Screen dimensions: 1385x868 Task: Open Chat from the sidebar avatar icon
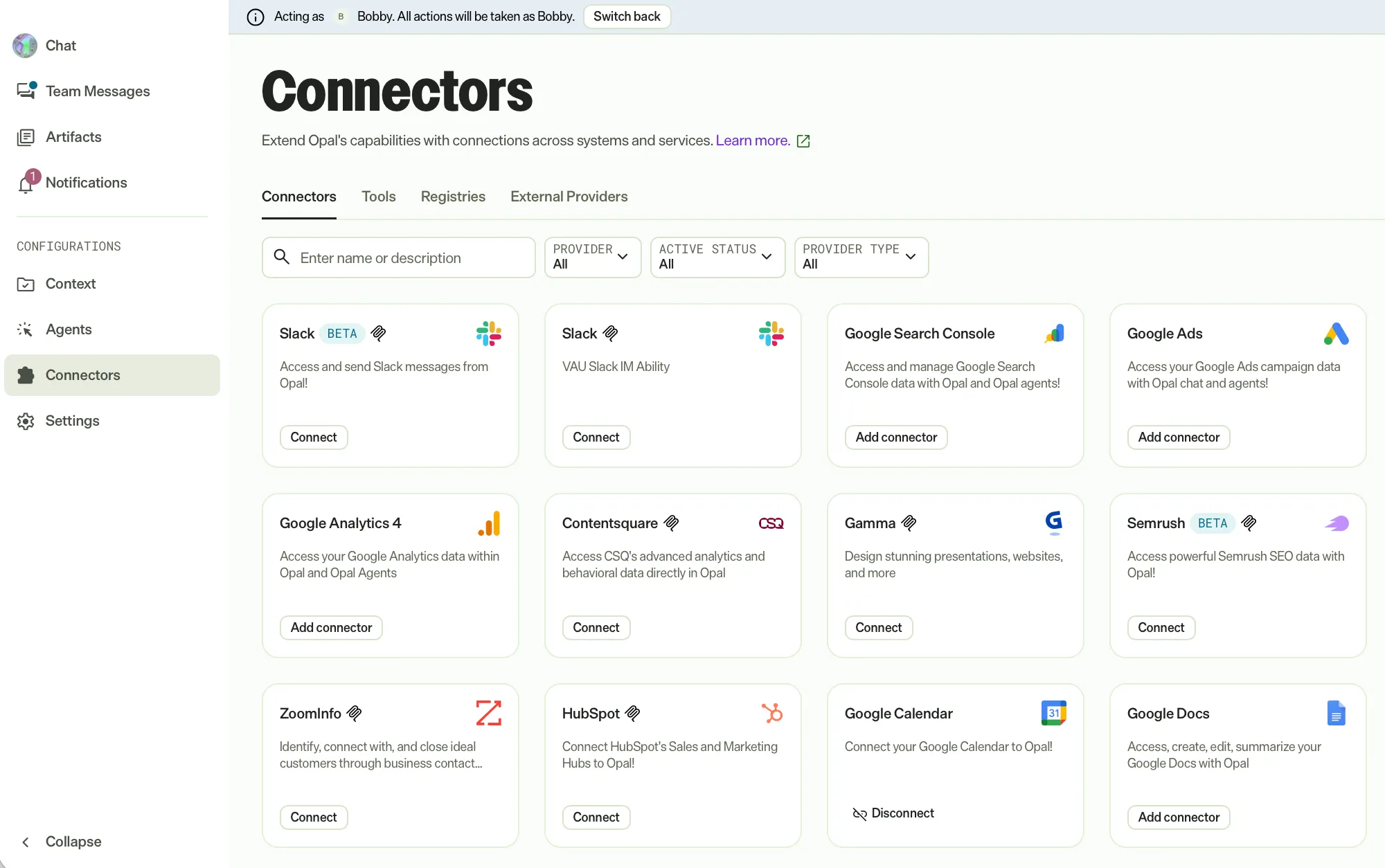(x=25, y=46)
